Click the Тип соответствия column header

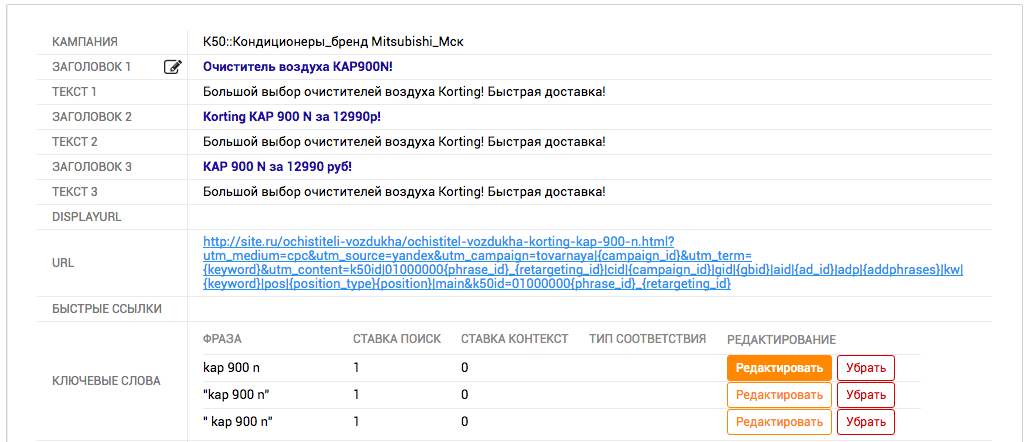(x=647, y=338)
